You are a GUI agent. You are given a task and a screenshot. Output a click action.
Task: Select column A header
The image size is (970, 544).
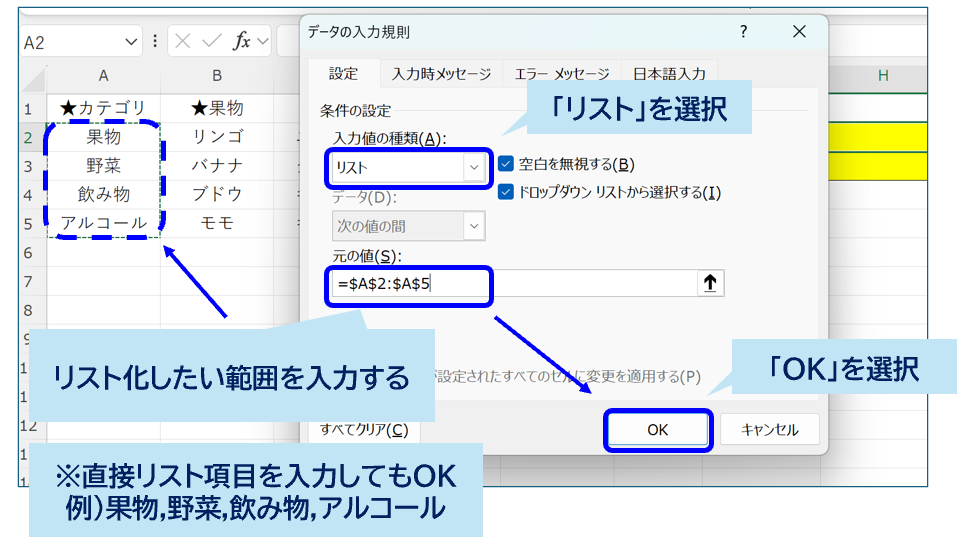[103, 76]
